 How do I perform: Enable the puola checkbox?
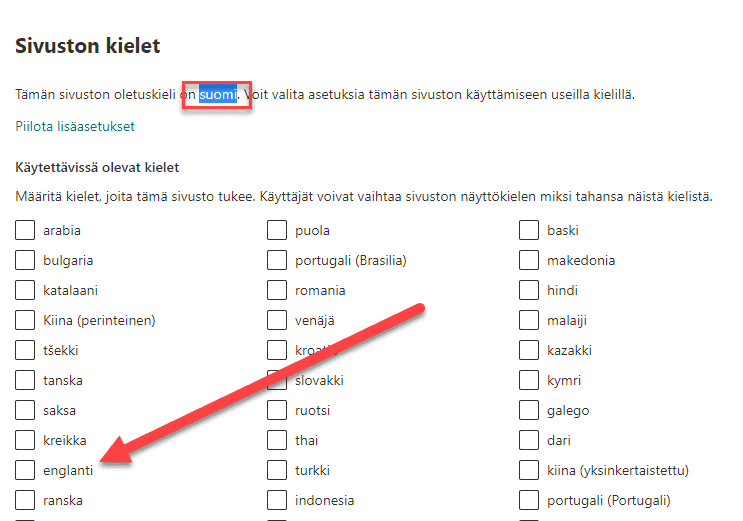pos(277,231)
